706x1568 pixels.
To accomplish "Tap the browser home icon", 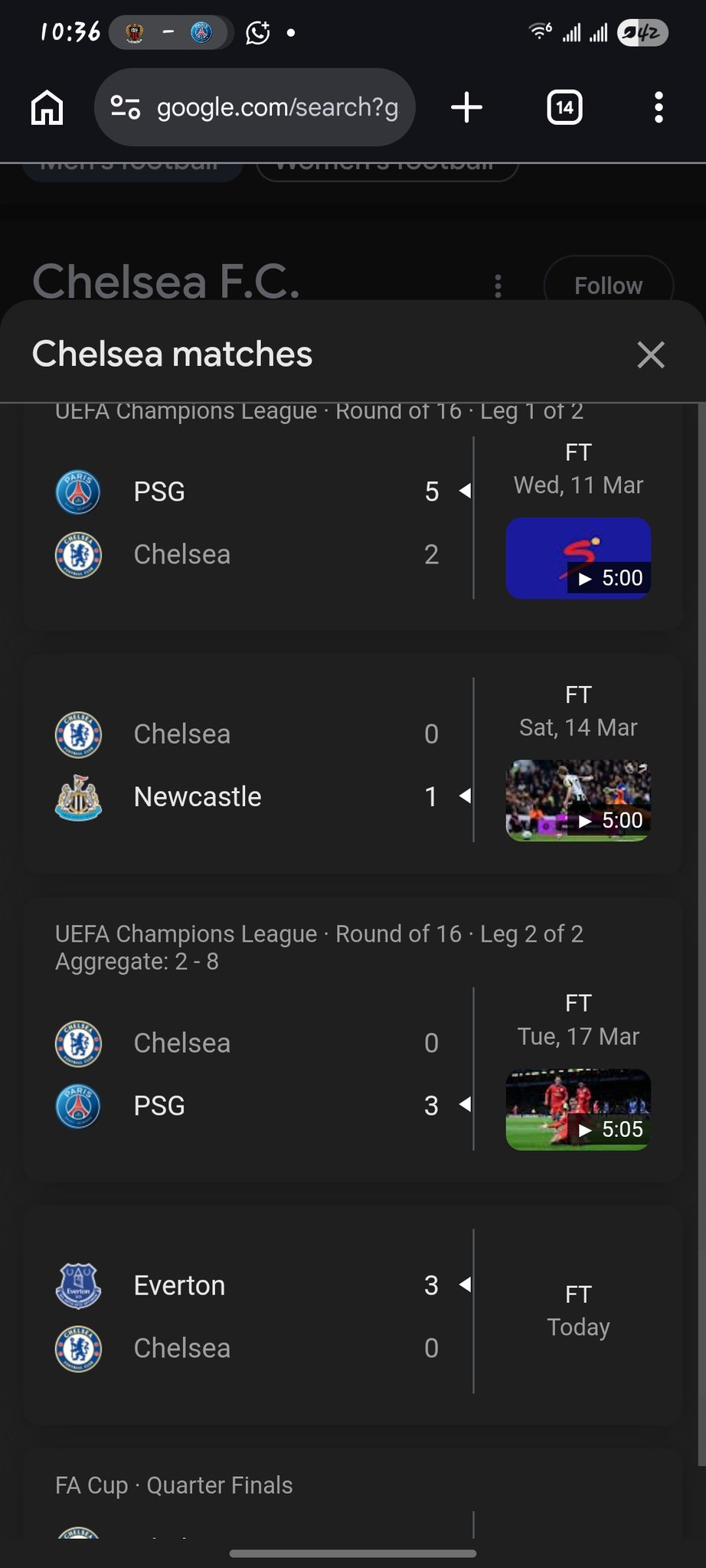I will coord(47,107).
